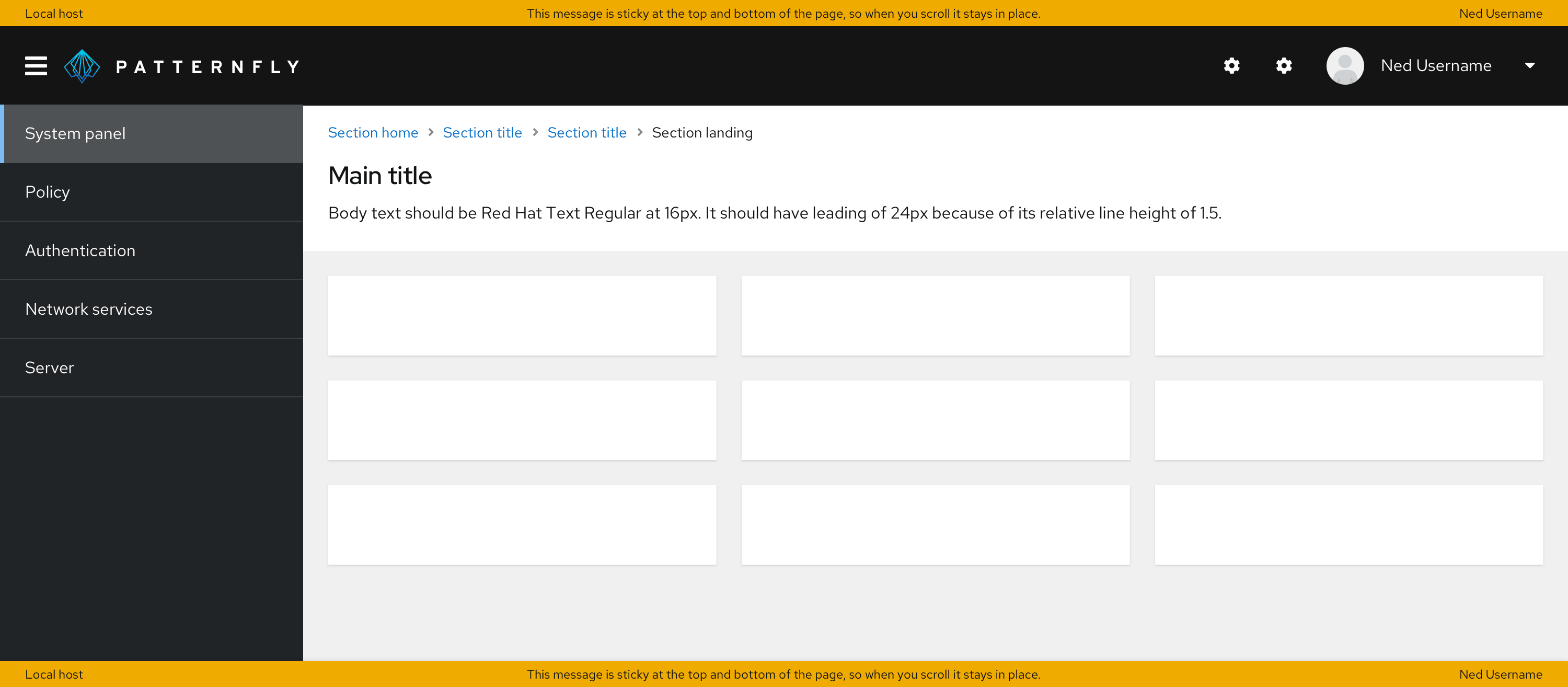Click the first settings gear icon

coord(1232,66)
